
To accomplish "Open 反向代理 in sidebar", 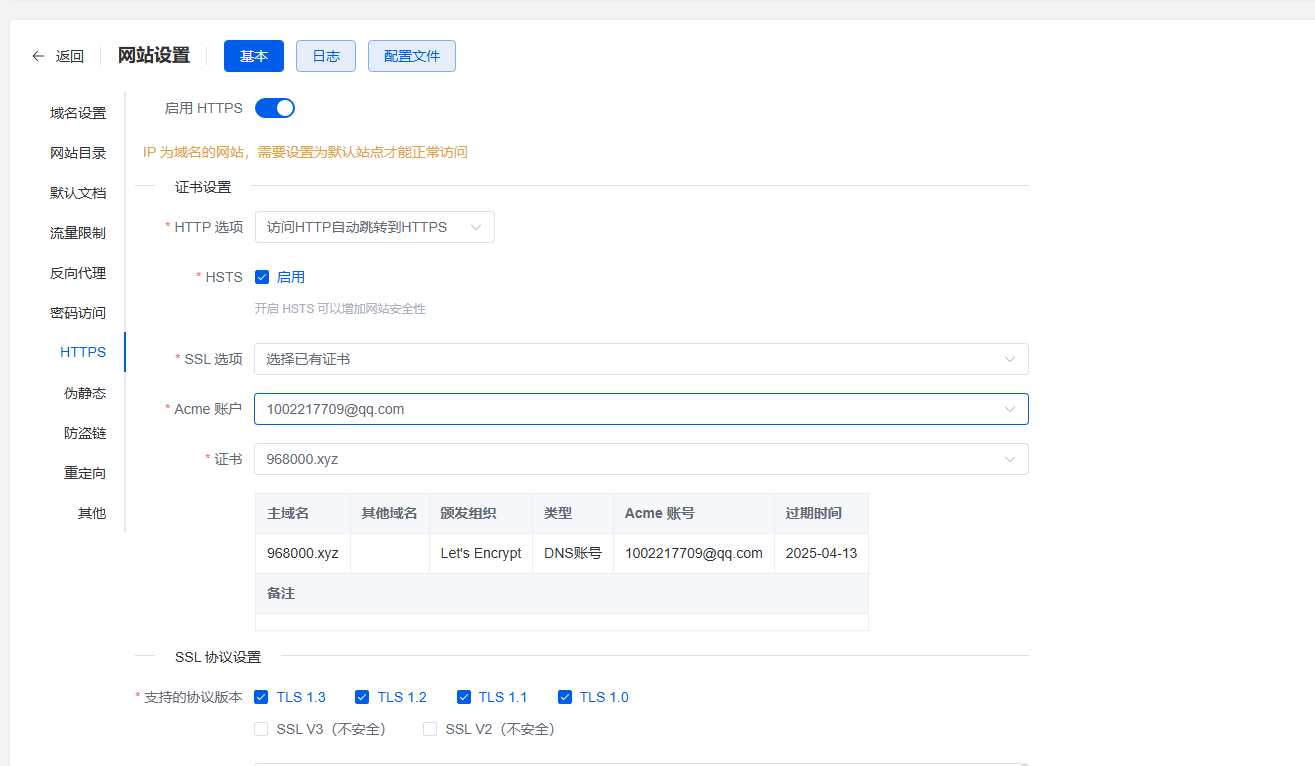I will pos(78,273).
